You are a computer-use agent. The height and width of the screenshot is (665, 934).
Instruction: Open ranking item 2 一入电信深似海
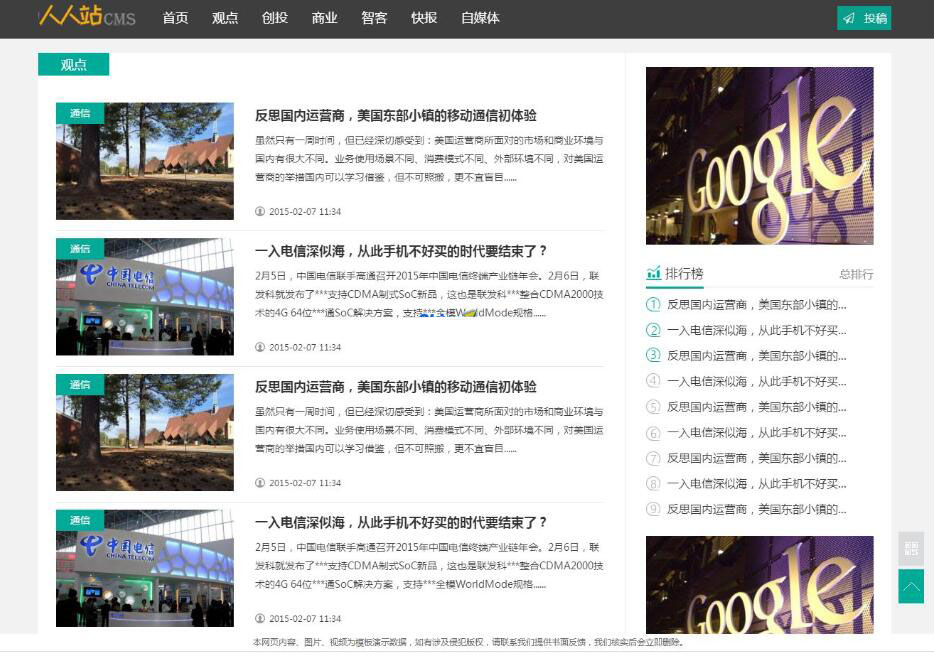(x=756, y=331)
